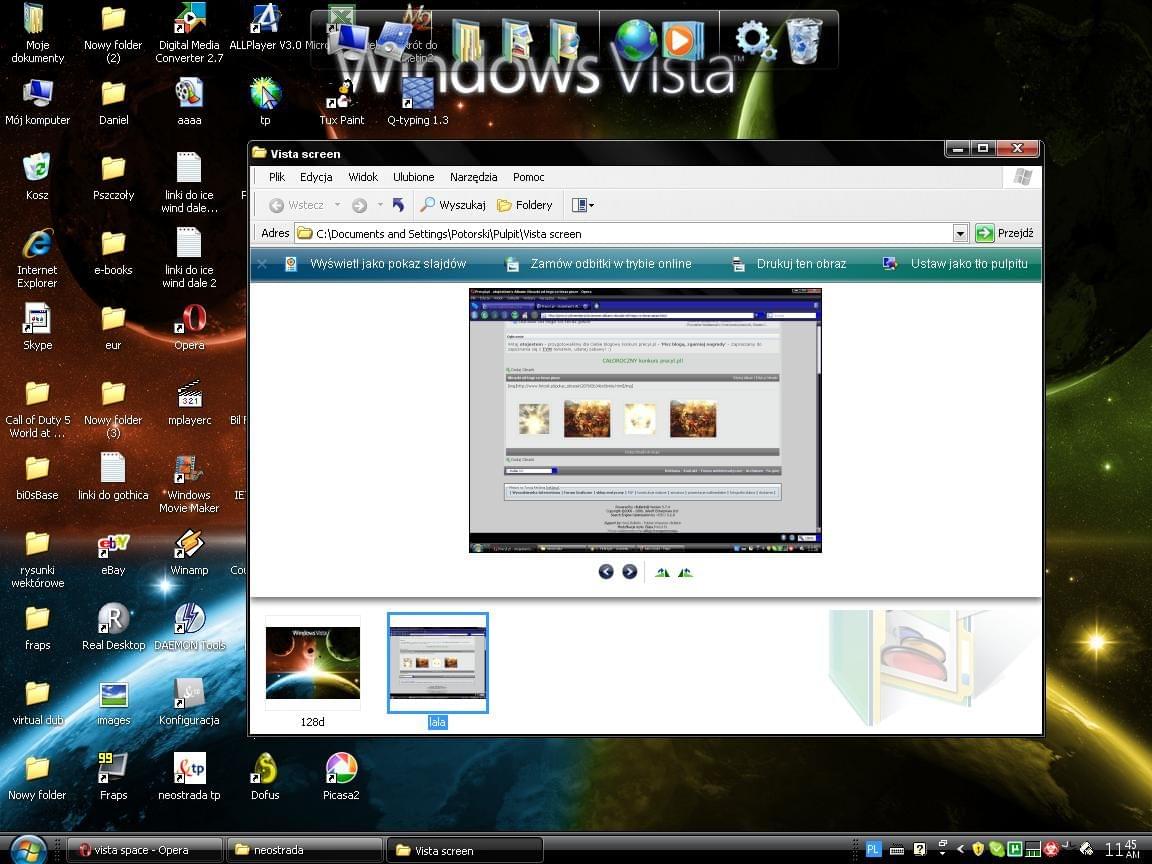Open neostrada tp desktop shortcut

pos(190,777)
